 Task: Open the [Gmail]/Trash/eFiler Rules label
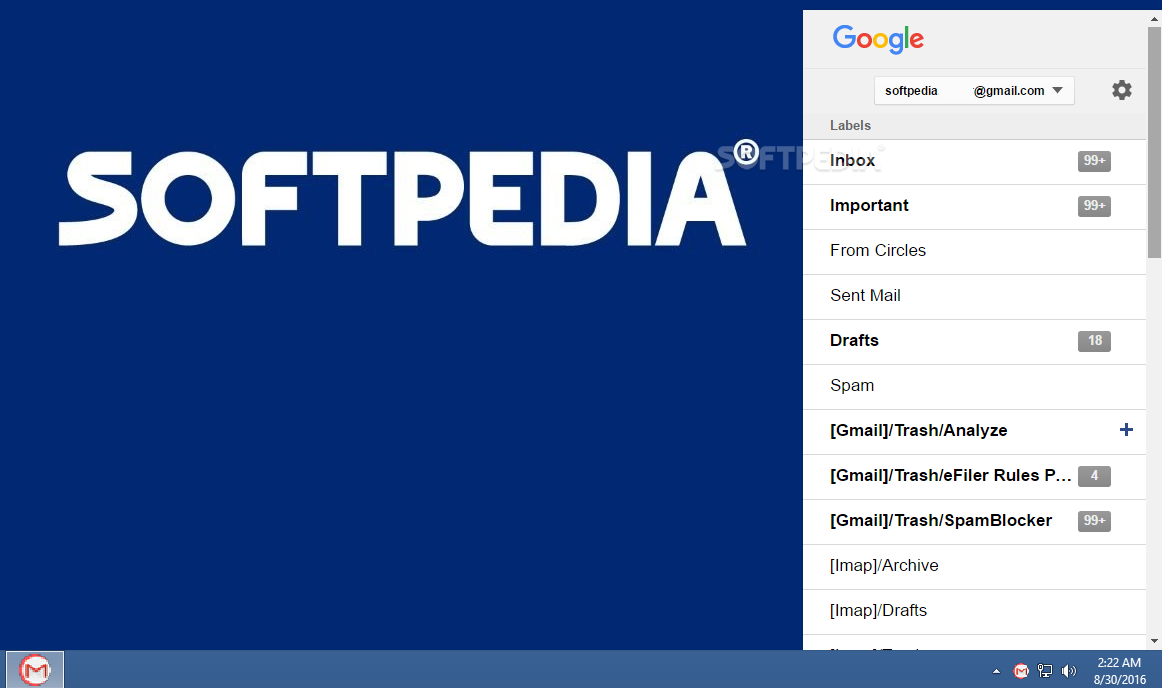(975, 477)
